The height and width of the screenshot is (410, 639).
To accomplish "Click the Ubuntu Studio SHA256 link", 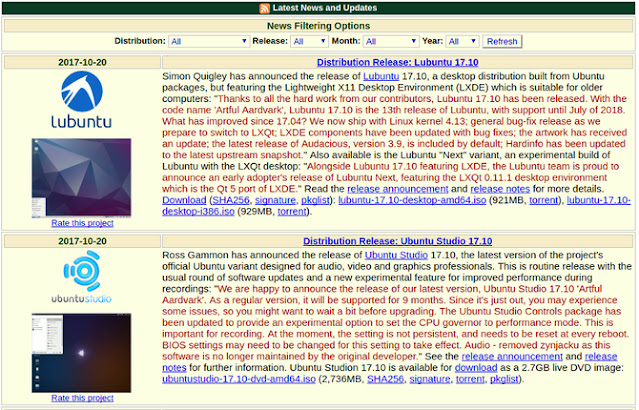I will pos(385,379).
